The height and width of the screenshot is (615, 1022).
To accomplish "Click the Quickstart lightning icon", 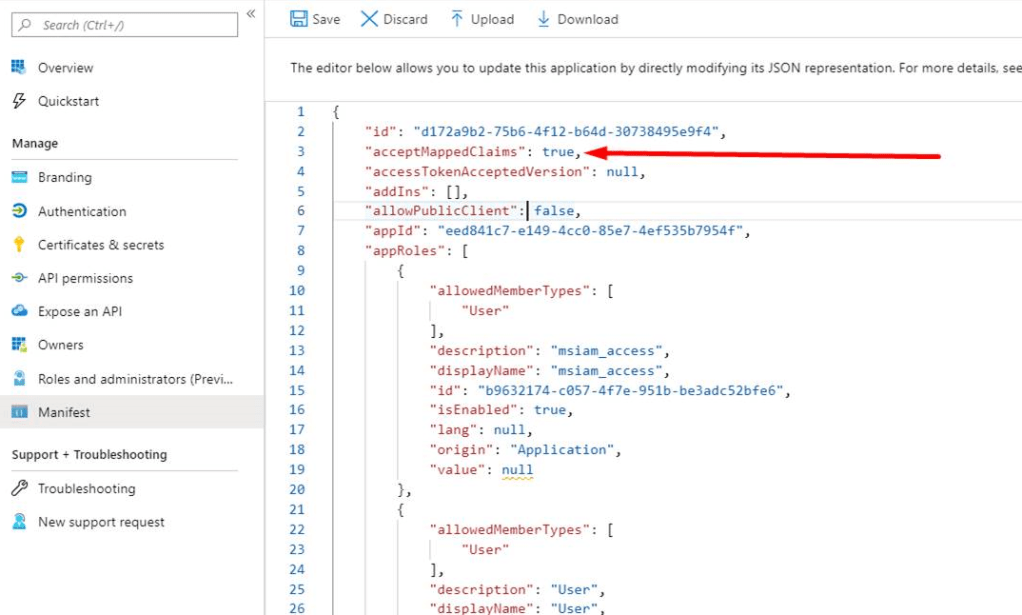I will (x=18, y=101).
